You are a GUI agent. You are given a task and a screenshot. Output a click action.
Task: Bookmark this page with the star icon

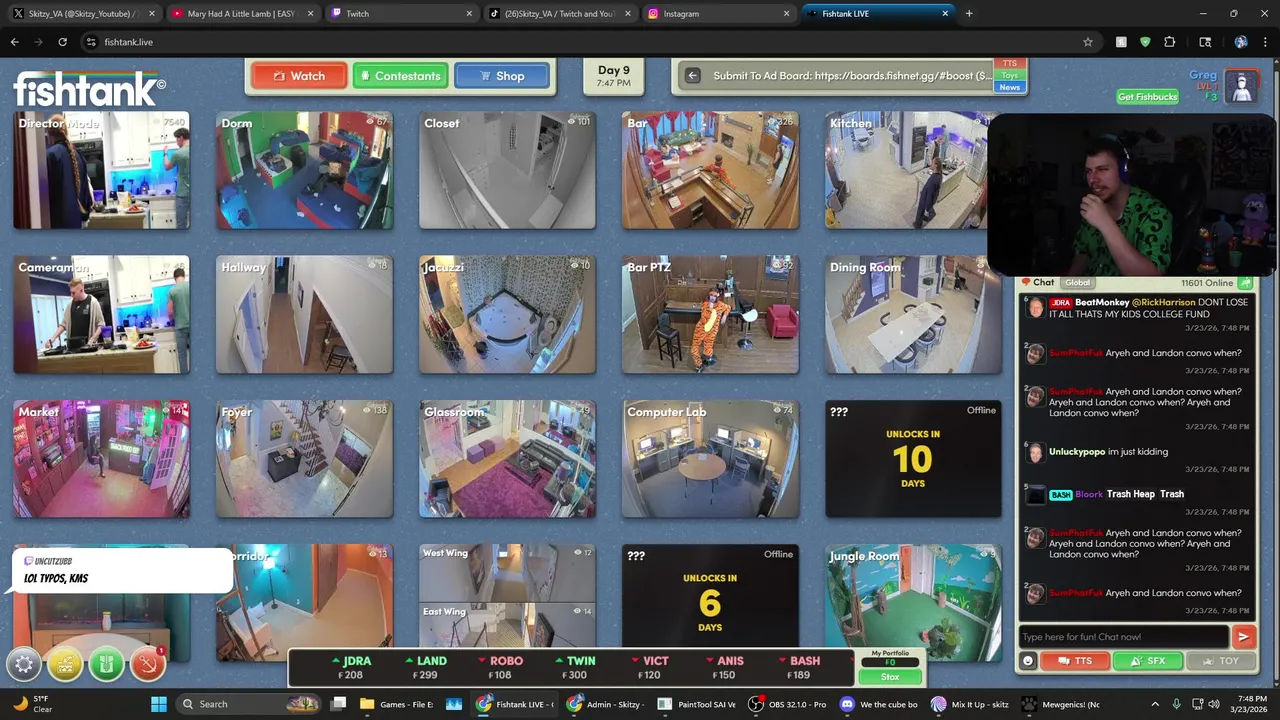click(1088, 42)
